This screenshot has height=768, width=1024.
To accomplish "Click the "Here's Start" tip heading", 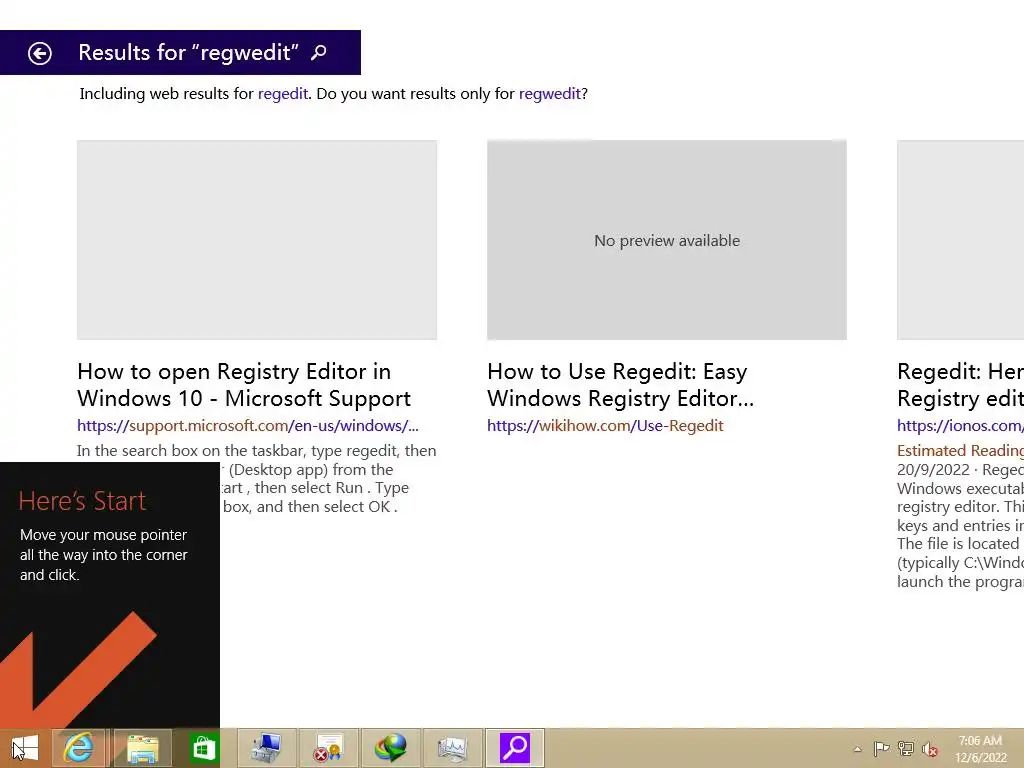I will pyautogui.click(x=82, y=501).
